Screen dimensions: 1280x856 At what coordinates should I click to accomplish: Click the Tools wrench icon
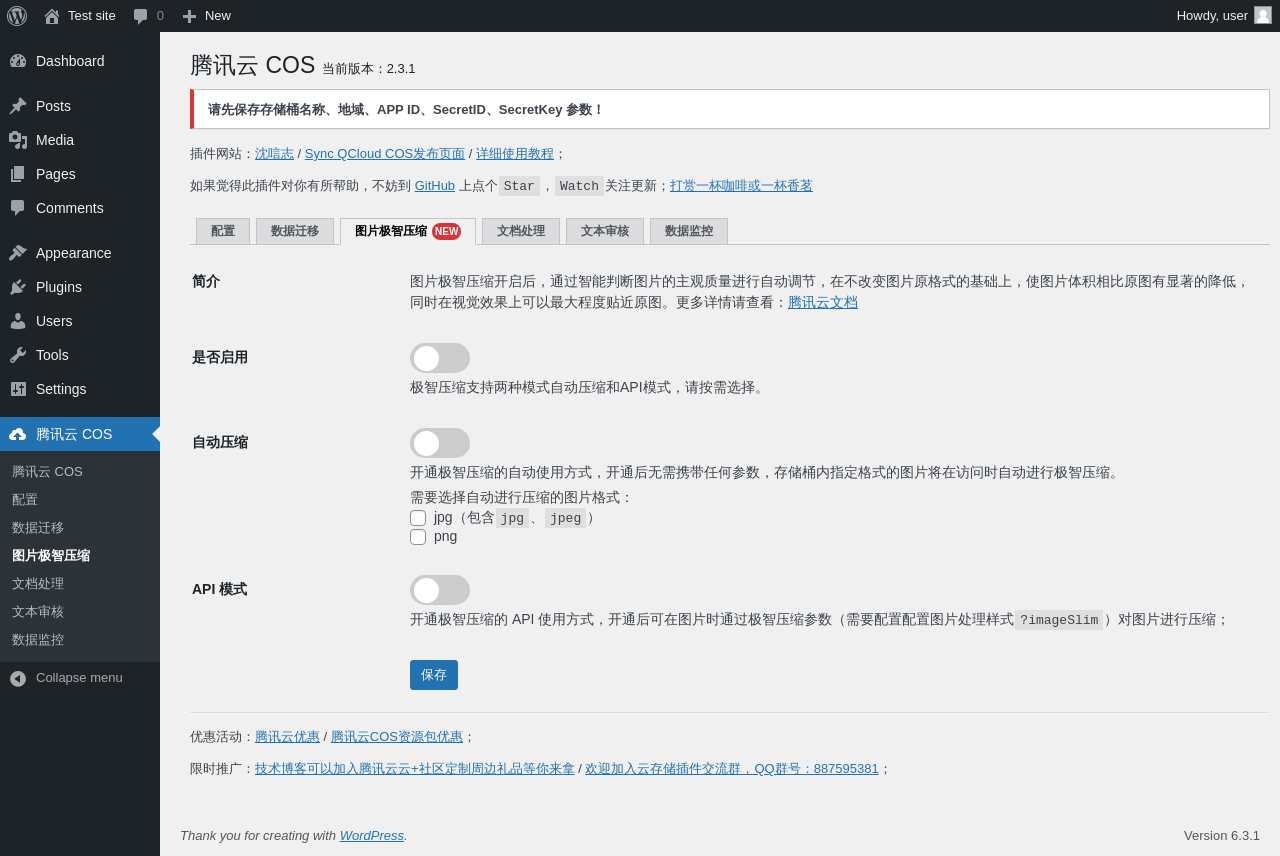(18, 355)
